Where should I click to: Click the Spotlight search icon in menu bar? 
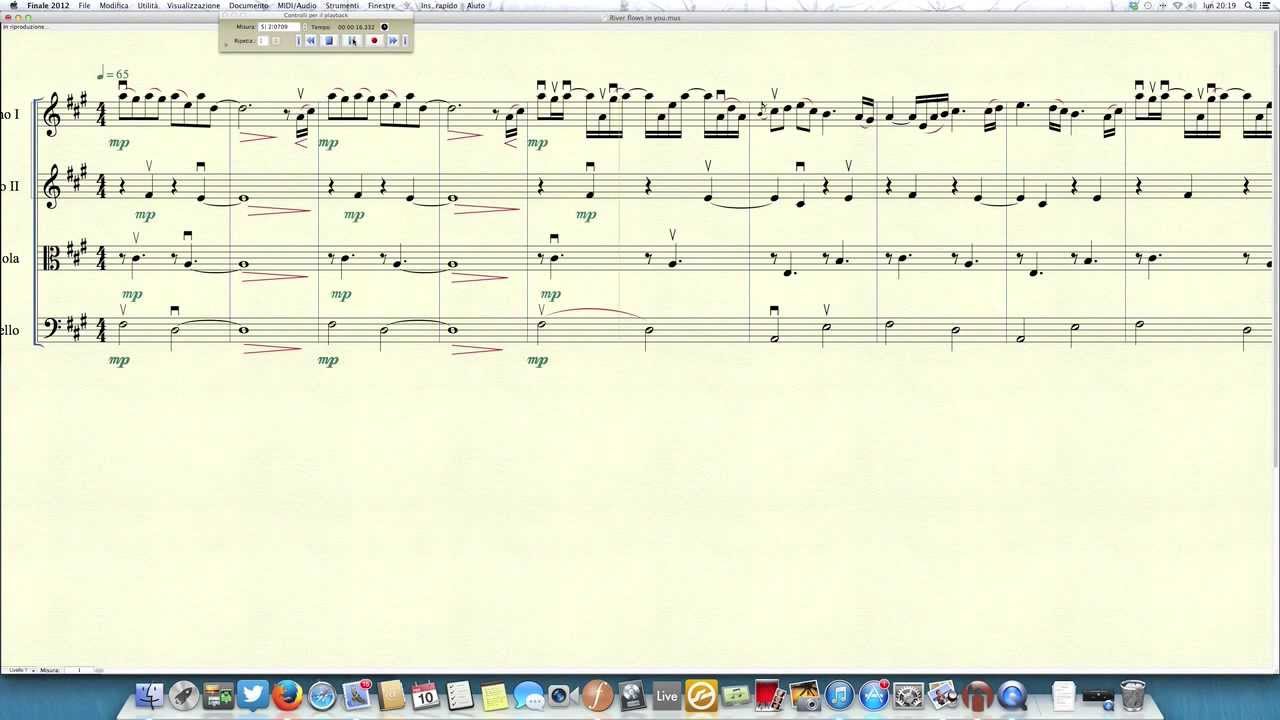[1250, 5]
